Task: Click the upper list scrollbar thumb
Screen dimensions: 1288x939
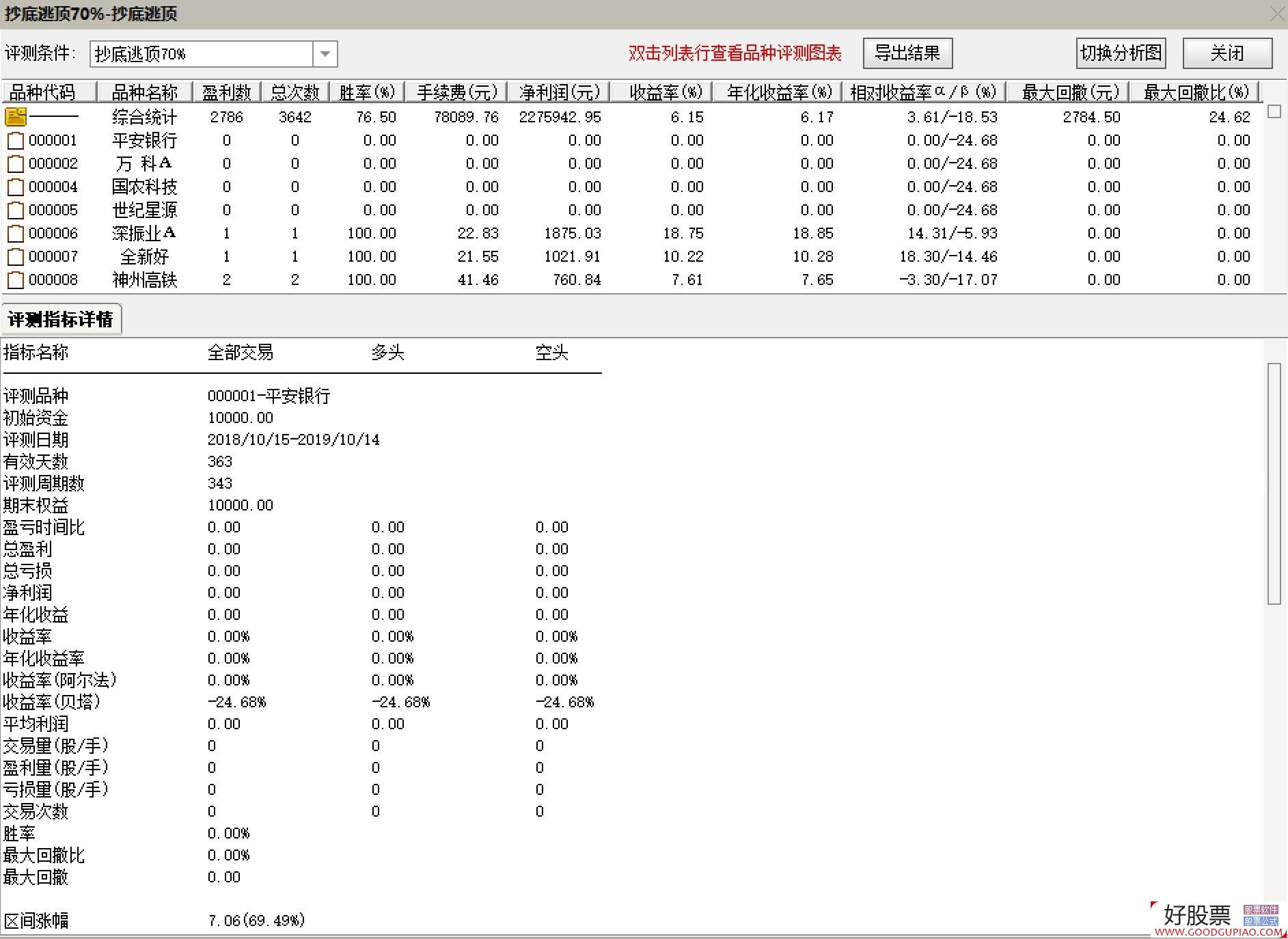Action: pyautogui.click(x=1274, y=111)
